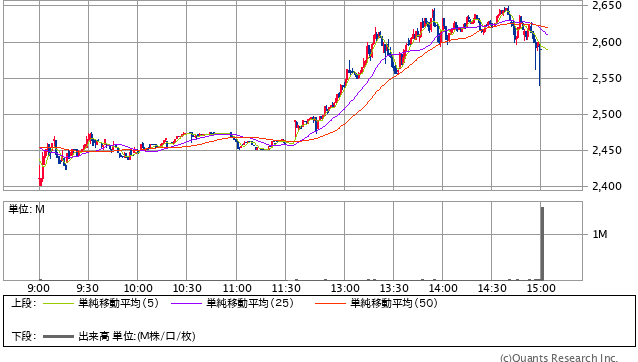The height and width of the screenshot is (362, 638).
Task: Click the 13:00 time axis label
Action: [x=345, y=288]
